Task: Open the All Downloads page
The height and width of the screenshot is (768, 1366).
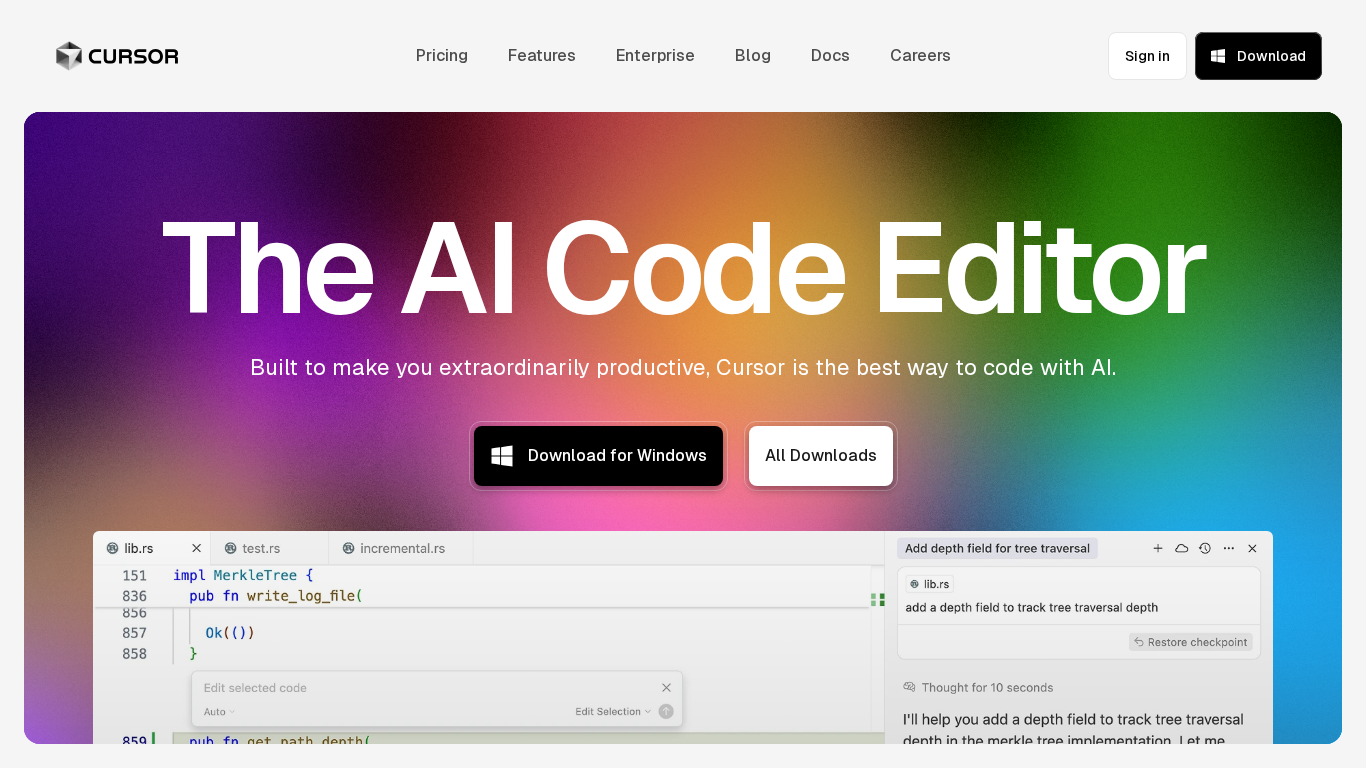Action: (x=821, y=456)
